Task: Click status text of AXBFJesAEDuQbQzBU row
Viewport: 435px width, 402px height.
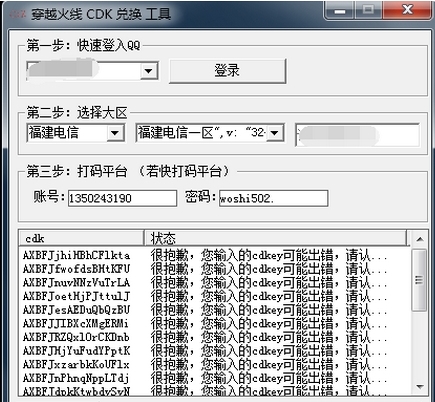Action: tap(269, 310)
